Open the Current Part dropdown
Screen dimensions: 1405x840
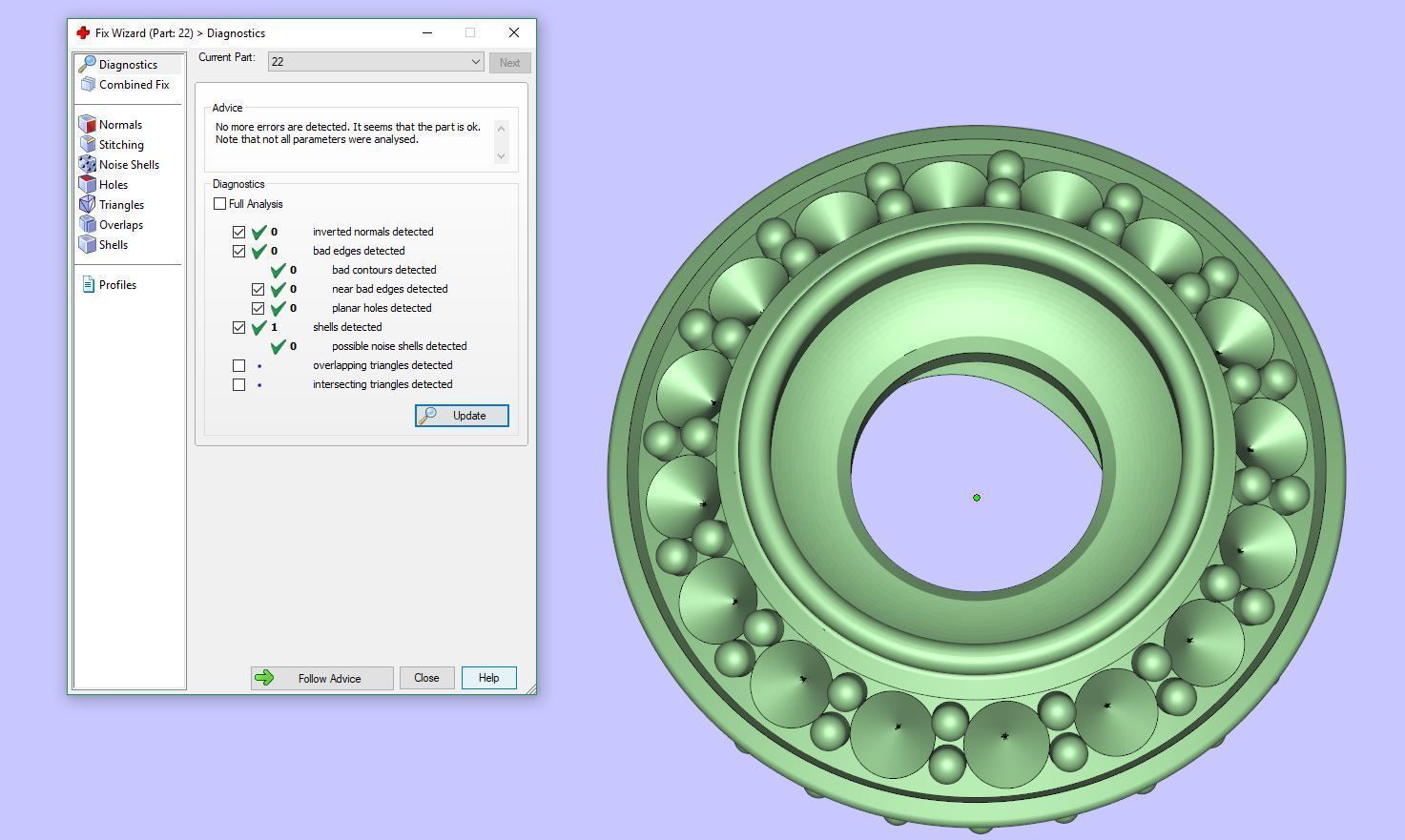click(x=376, y=62)
